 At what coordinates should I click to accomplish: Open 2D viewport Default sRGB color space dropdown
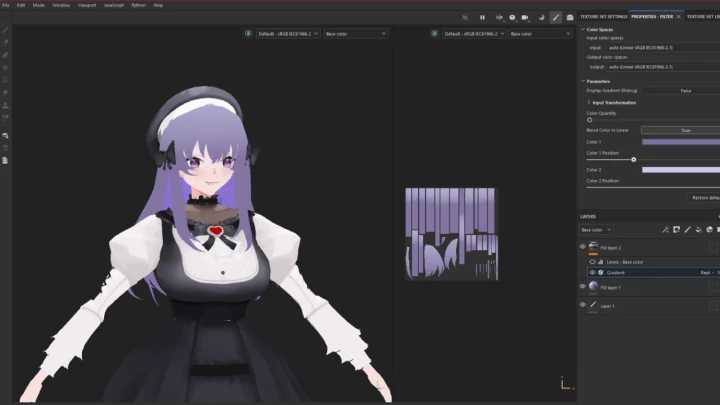pos(473,34)
